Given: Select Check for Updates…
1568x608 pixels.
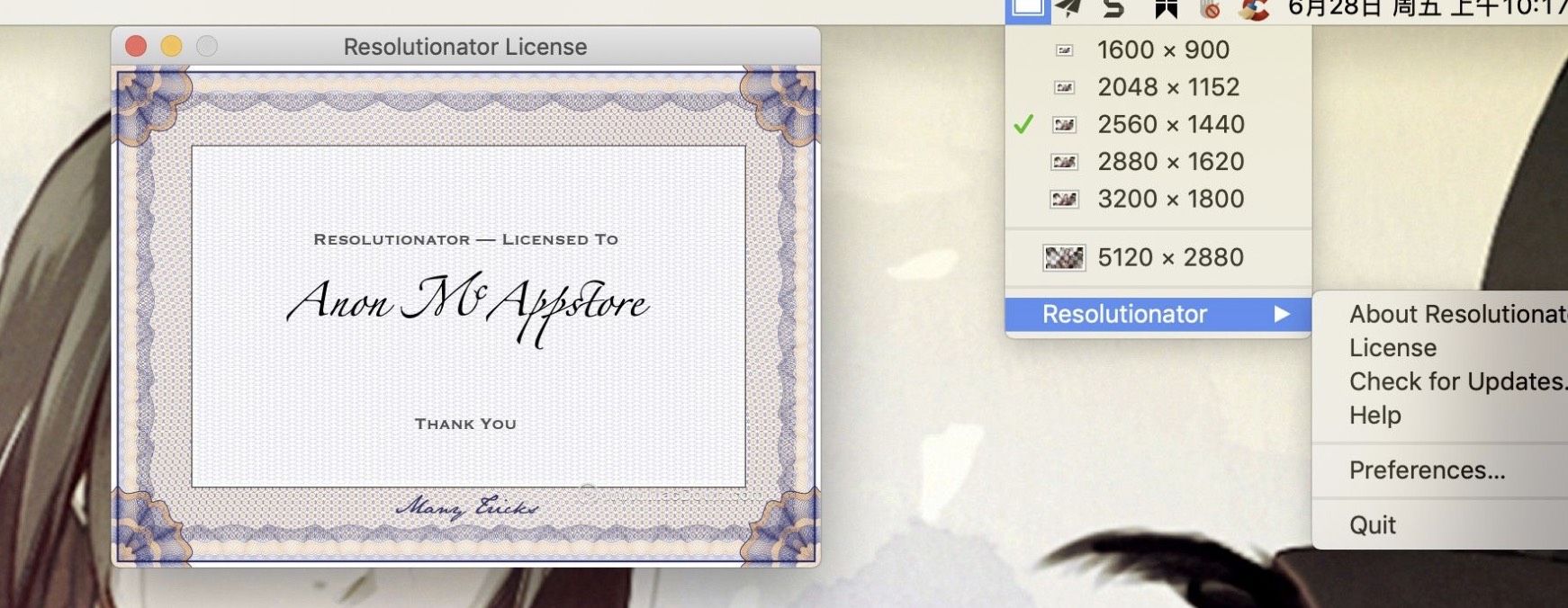Looking at the screenshot, I should [1440, 382].
